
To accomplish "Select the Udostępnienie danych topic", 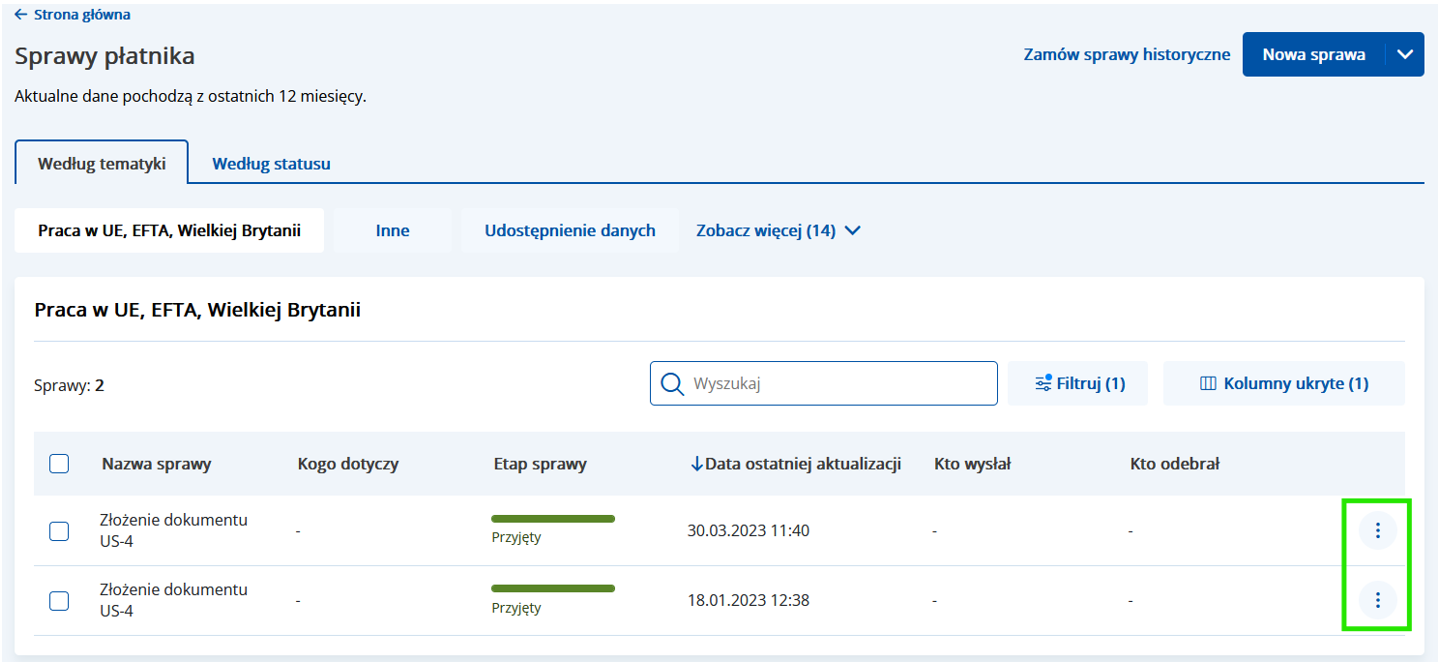I will tap(570, 231).
